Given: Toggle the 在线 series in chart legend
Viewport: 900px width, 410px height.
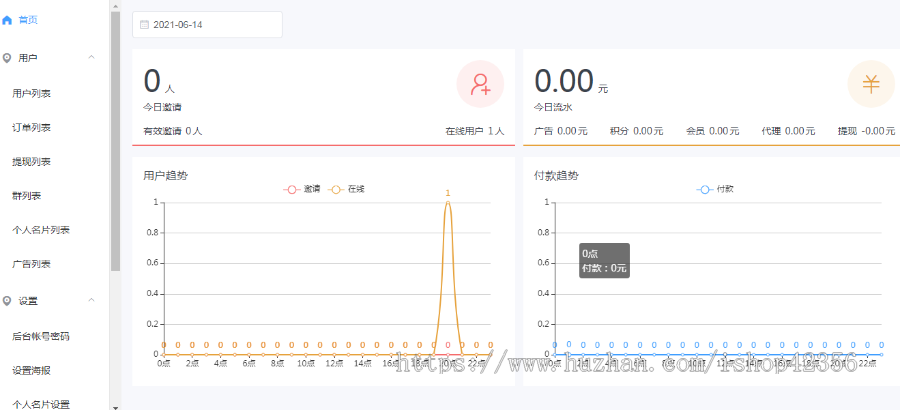Looking at the screenshot, I should click(x=347, y=189).
